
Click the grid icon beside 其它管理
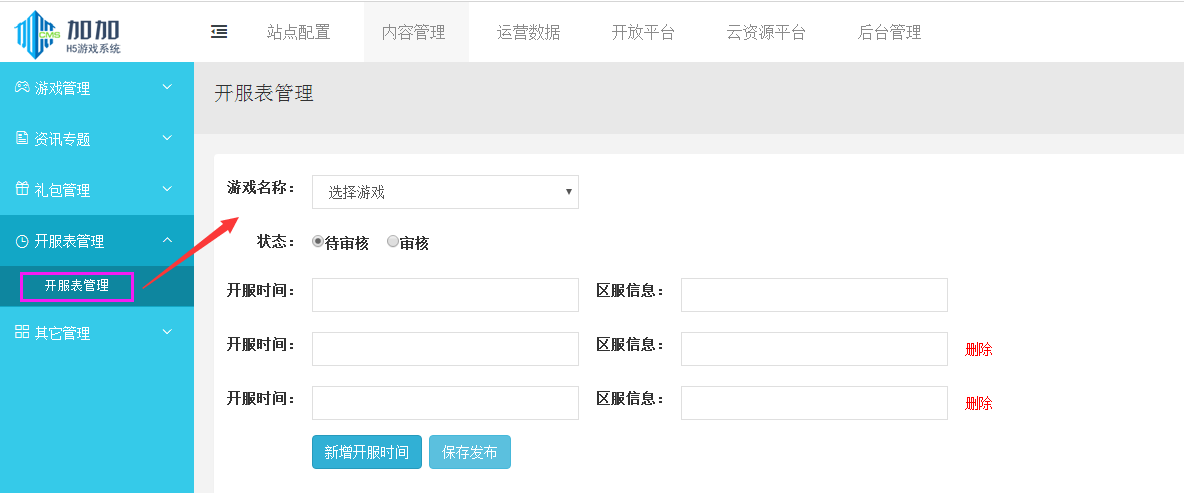point(22,332)
